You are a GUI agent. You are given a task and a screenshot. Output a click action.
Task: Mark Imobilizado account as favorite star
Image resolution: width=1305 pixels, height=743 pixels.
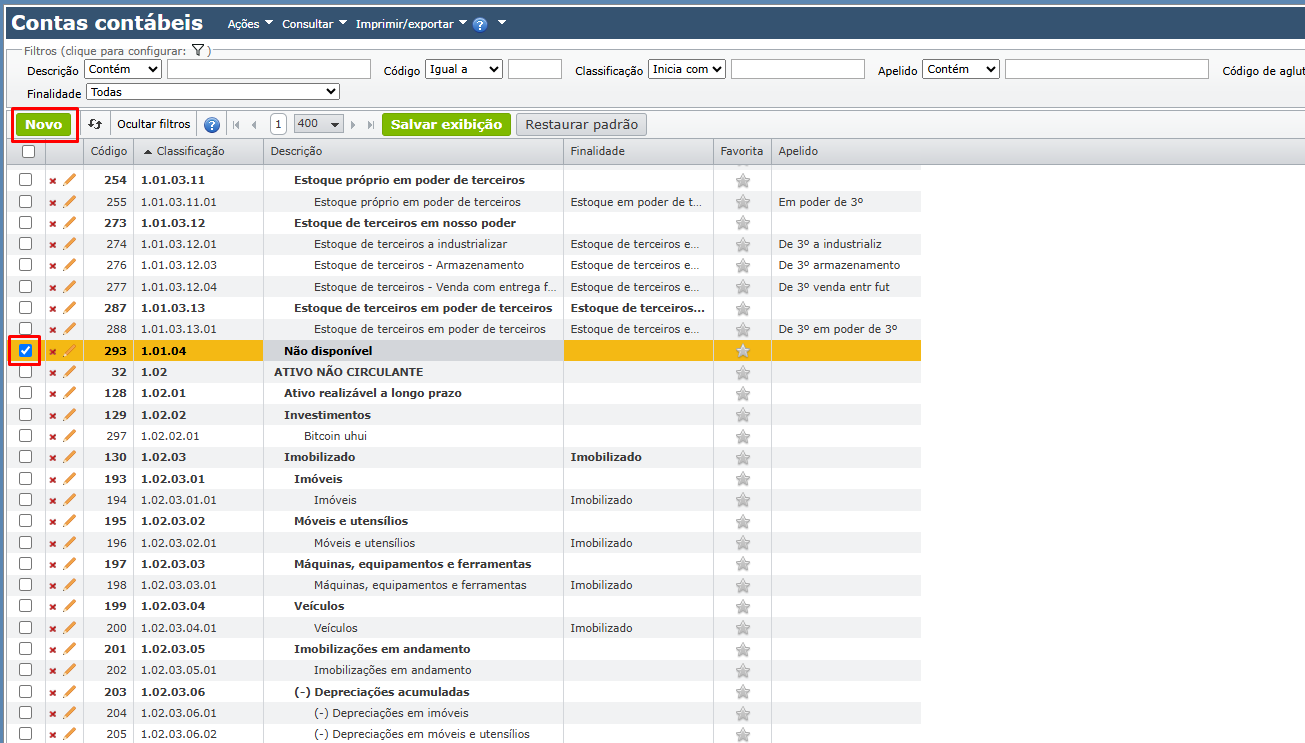point(742,458)
